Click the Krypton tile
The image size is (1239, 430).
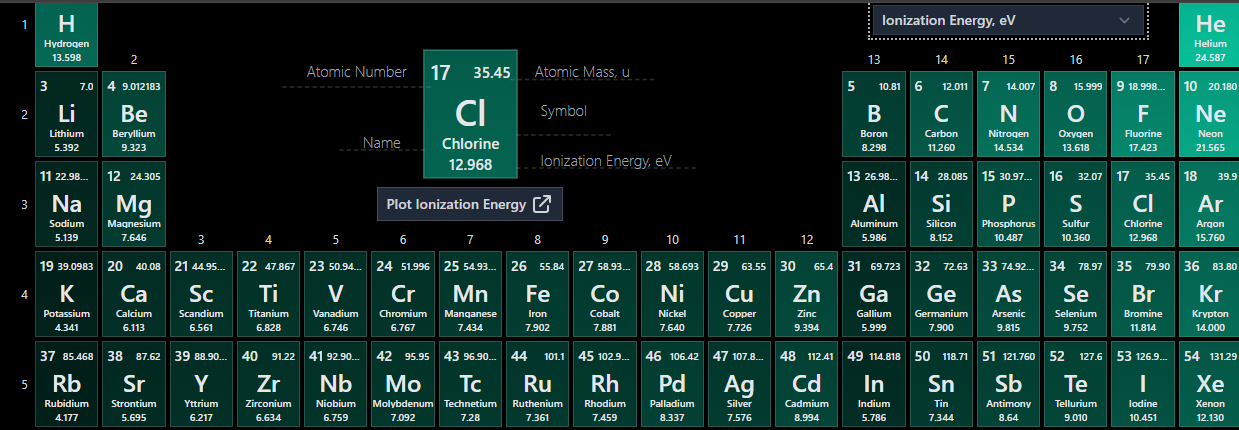click(x=1210, y=295)
